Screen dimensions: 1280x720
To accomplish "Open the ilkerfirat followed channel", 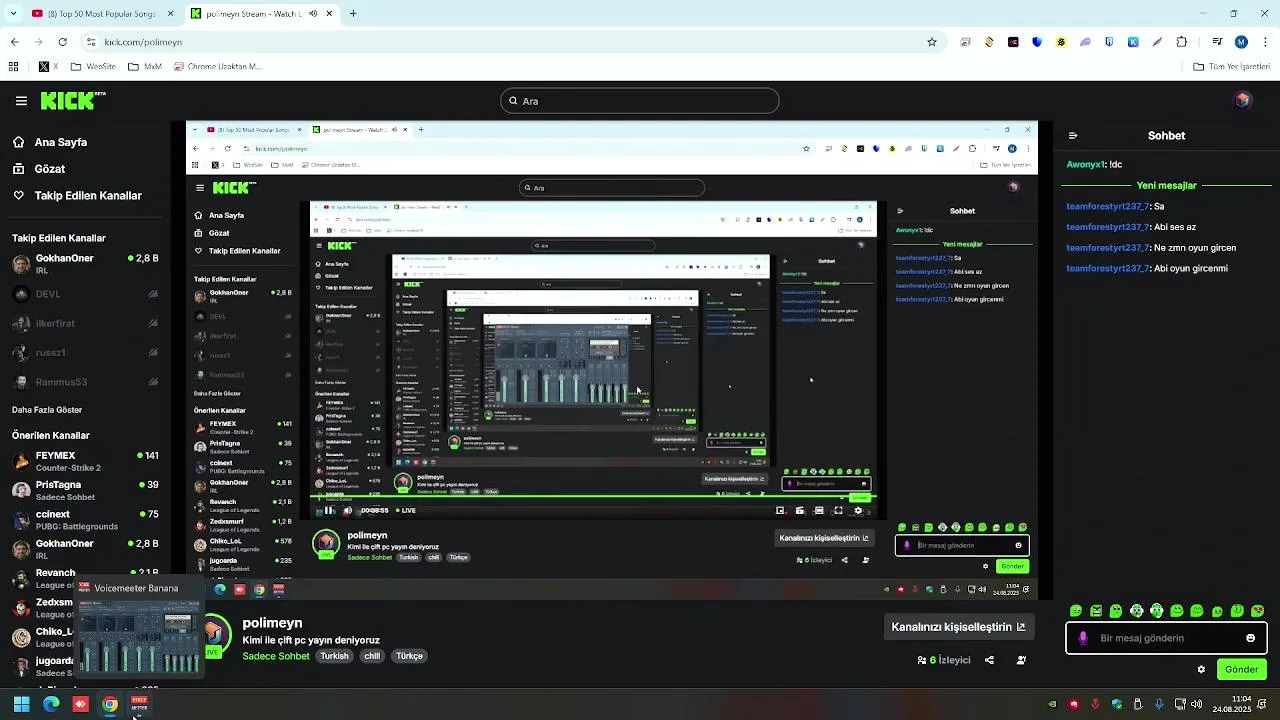I will pyautogui.click(x=85, y=323).
